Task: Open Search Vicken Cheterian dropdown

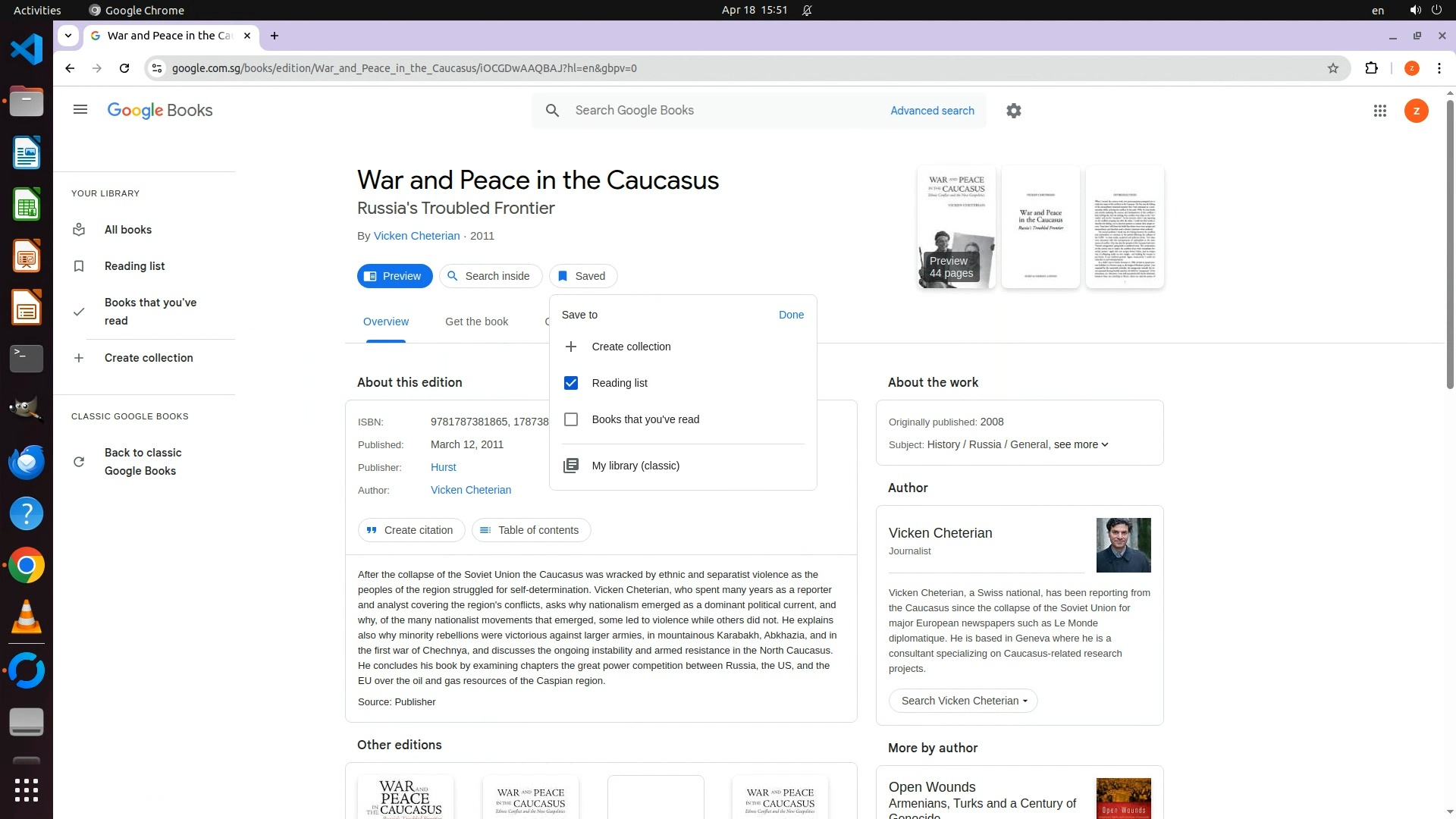Action: [963, 701]
